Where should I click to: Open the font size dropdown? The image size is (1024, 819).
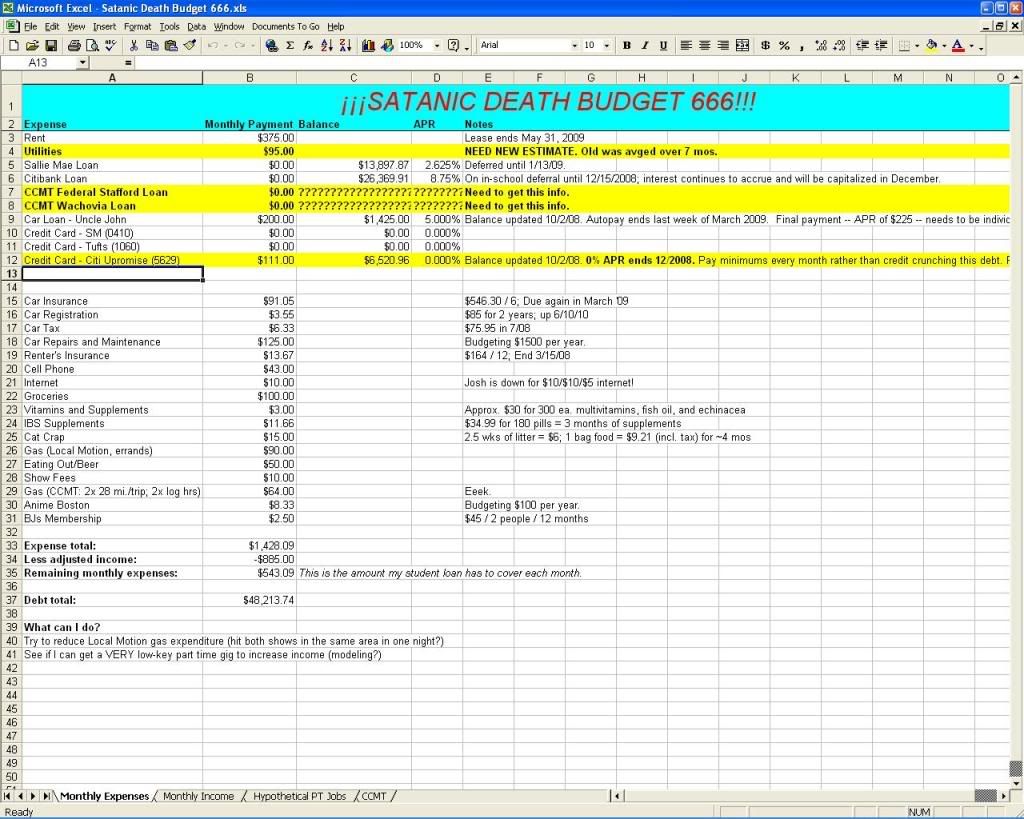(x=607, y=46)
